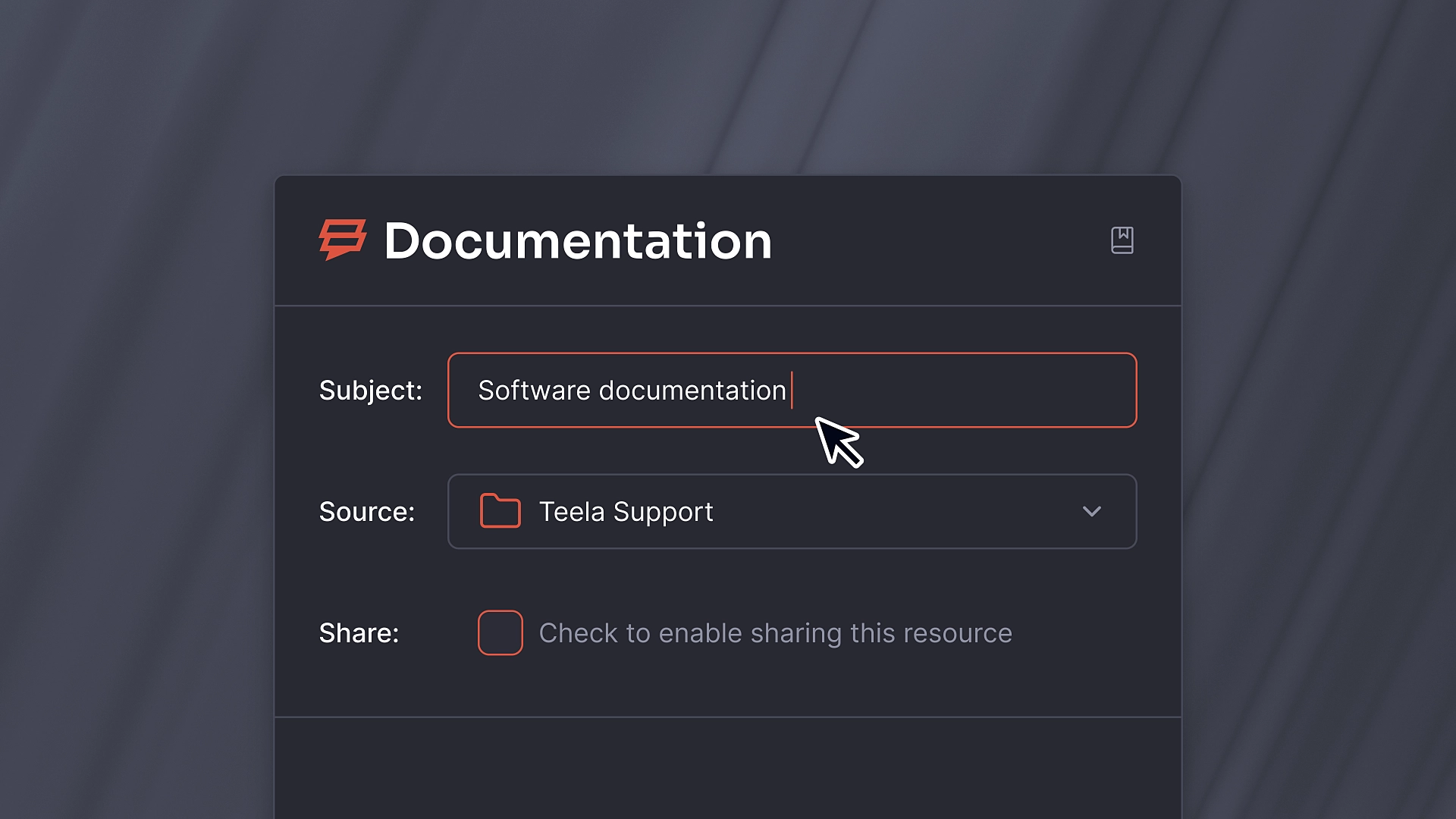Click the Teela Support text label
1456x819 pixels.
point(626,512)
